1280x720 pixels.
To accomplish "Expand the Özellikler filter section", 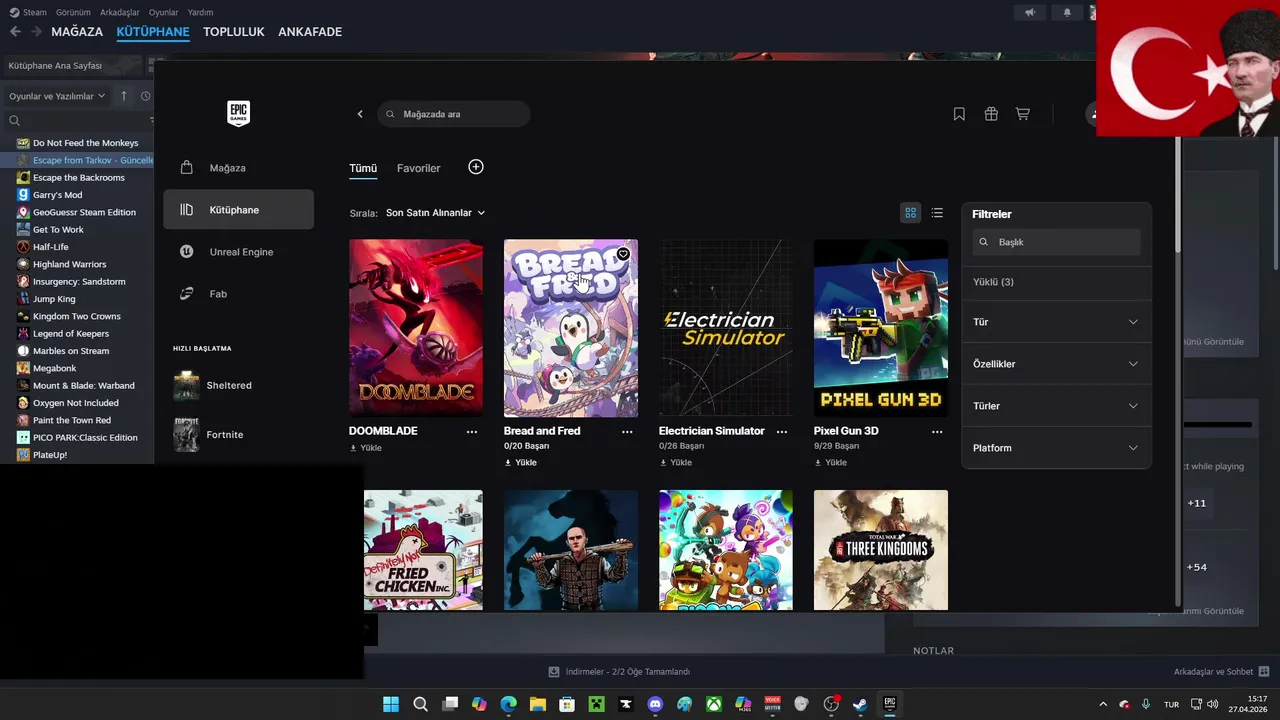I will point(1056,364).
